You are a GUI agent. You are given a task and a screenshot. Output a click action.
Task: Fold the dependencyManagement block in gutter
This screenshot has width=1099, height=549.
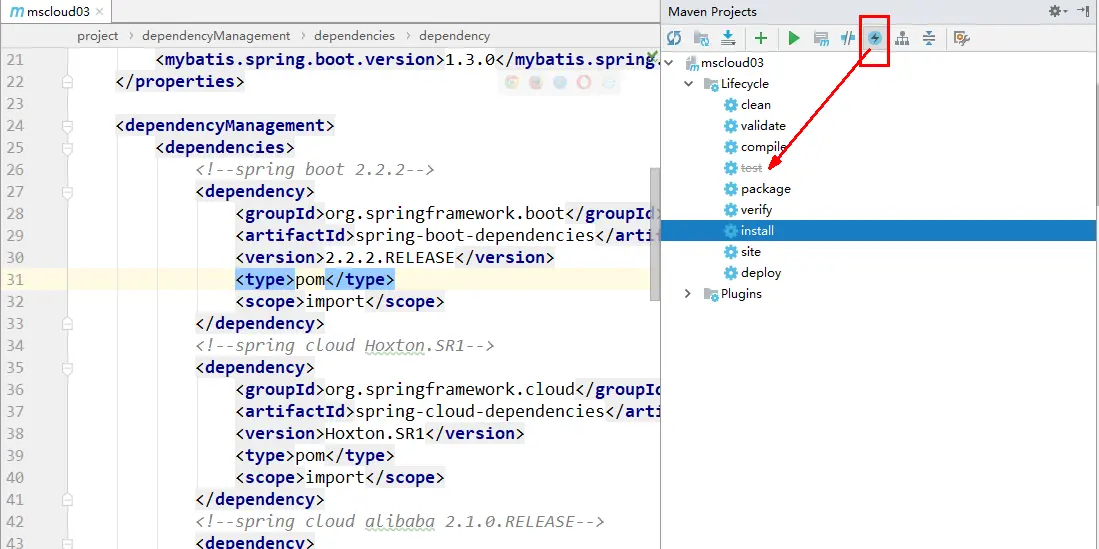[67, 126]
